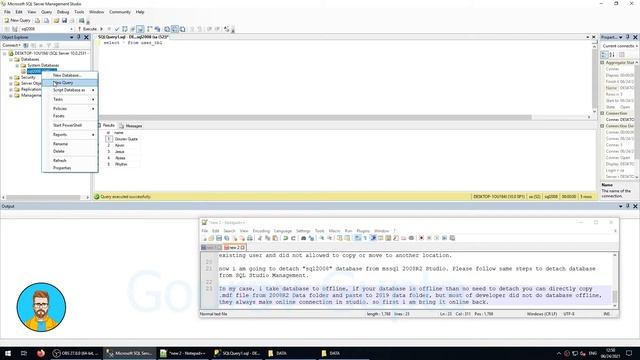Collapse the Aggregate Status section in Properties

pyautogui.click(x=602, y=63)
